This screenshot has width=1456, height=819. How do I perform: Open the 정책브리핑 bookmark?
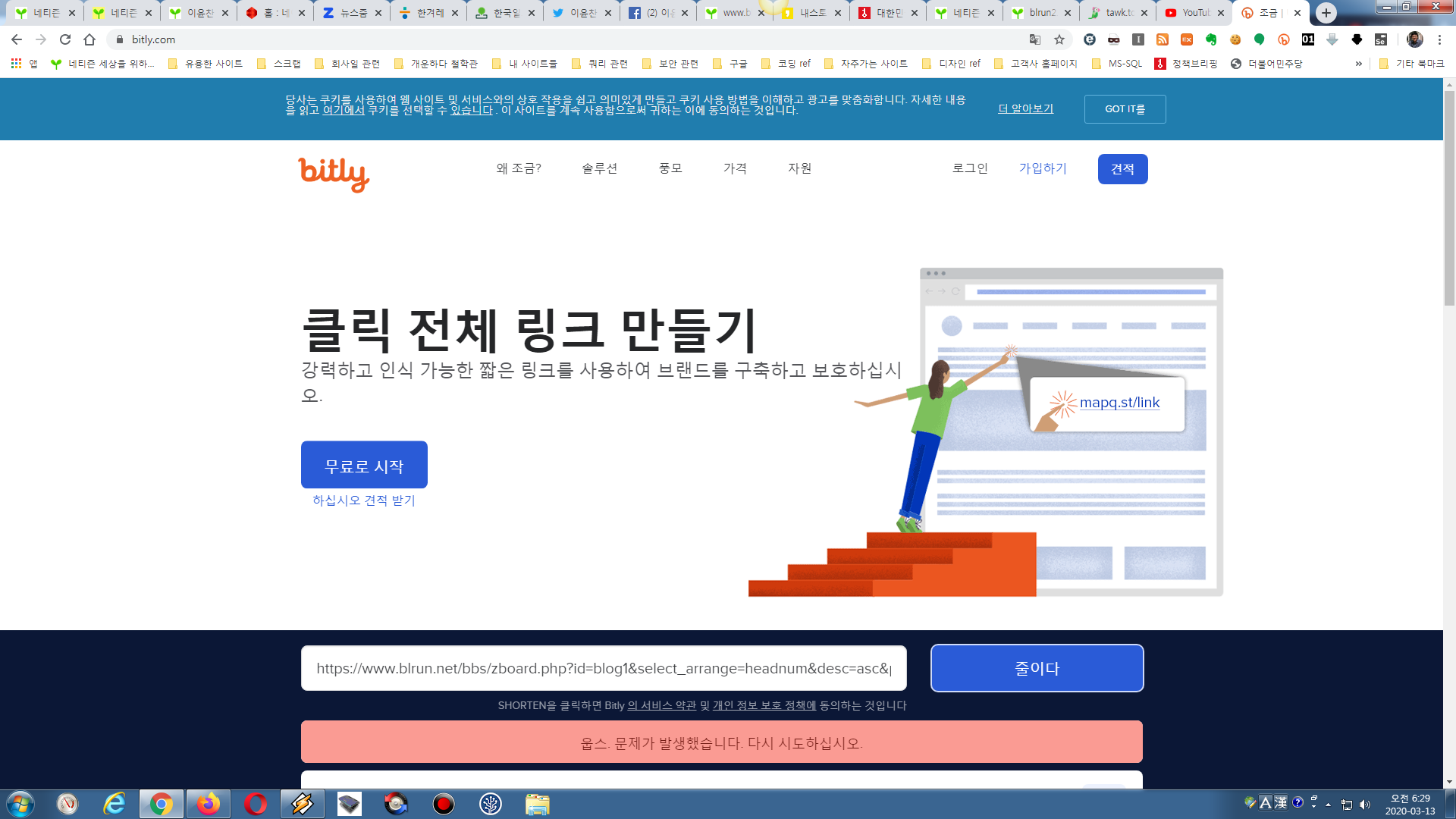pos(1186,64)
